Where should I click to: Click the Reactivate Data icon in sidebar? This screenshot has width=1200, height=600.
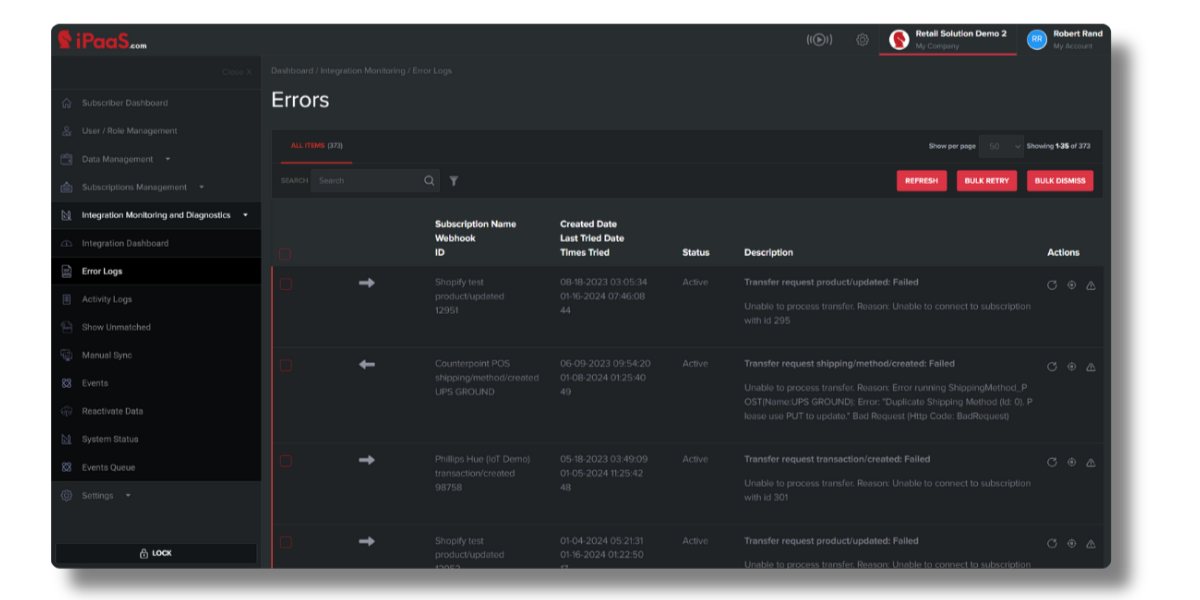click(66, 411)
